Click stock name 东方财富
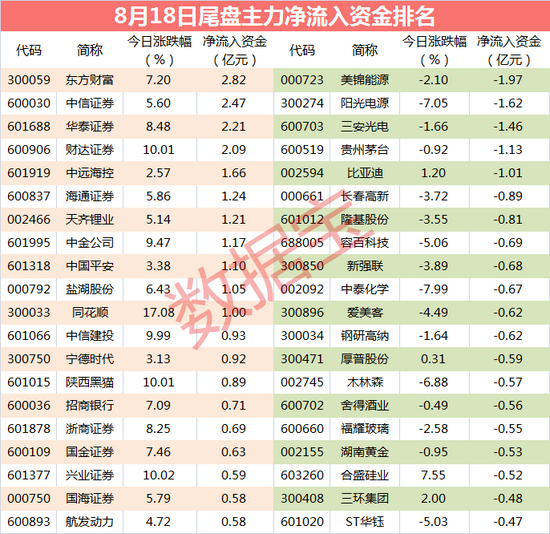Image resolution: width=550 pixels, height=534 pixels. 90,80
